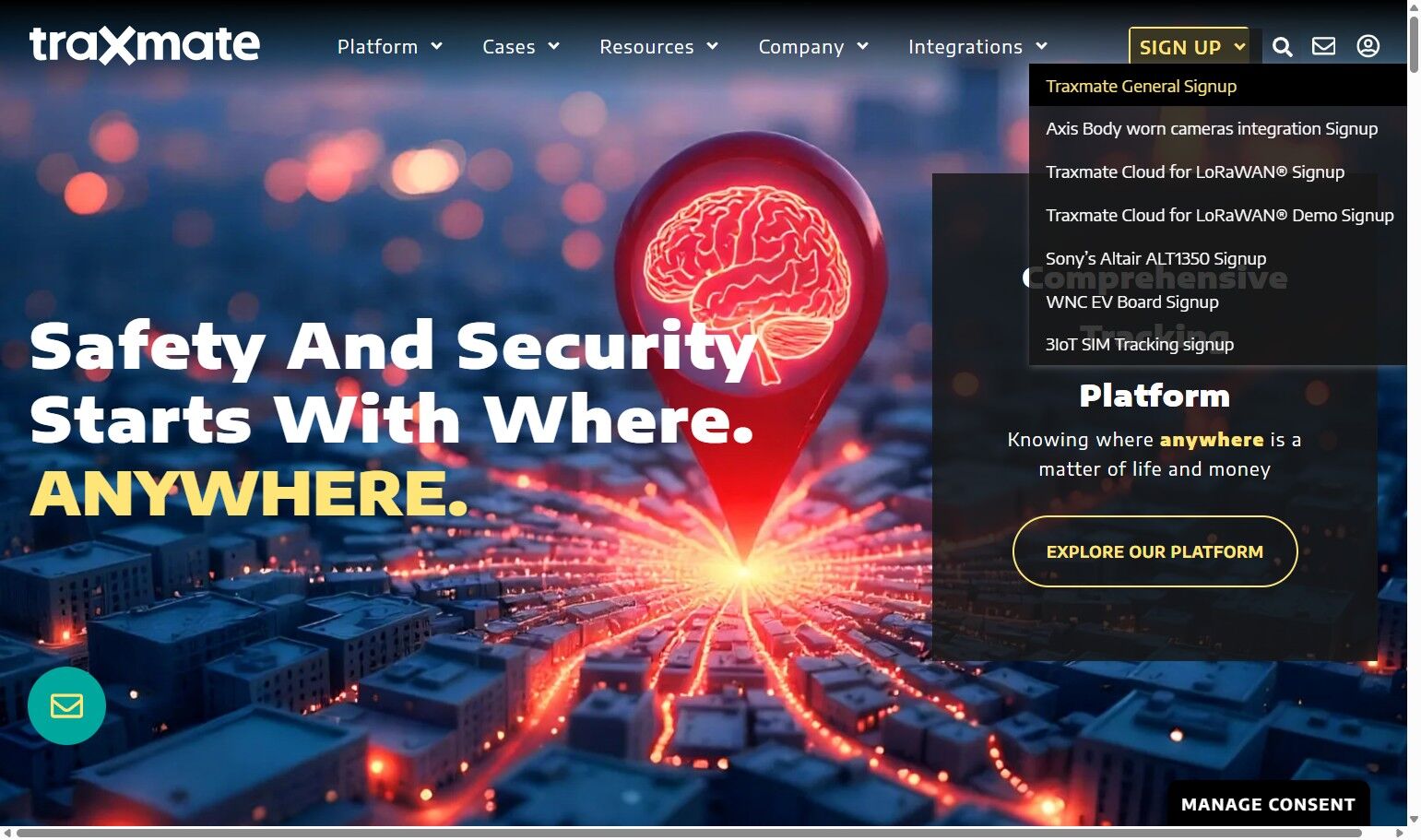
Task: Open the Company menu
Action: click(813, 47)
